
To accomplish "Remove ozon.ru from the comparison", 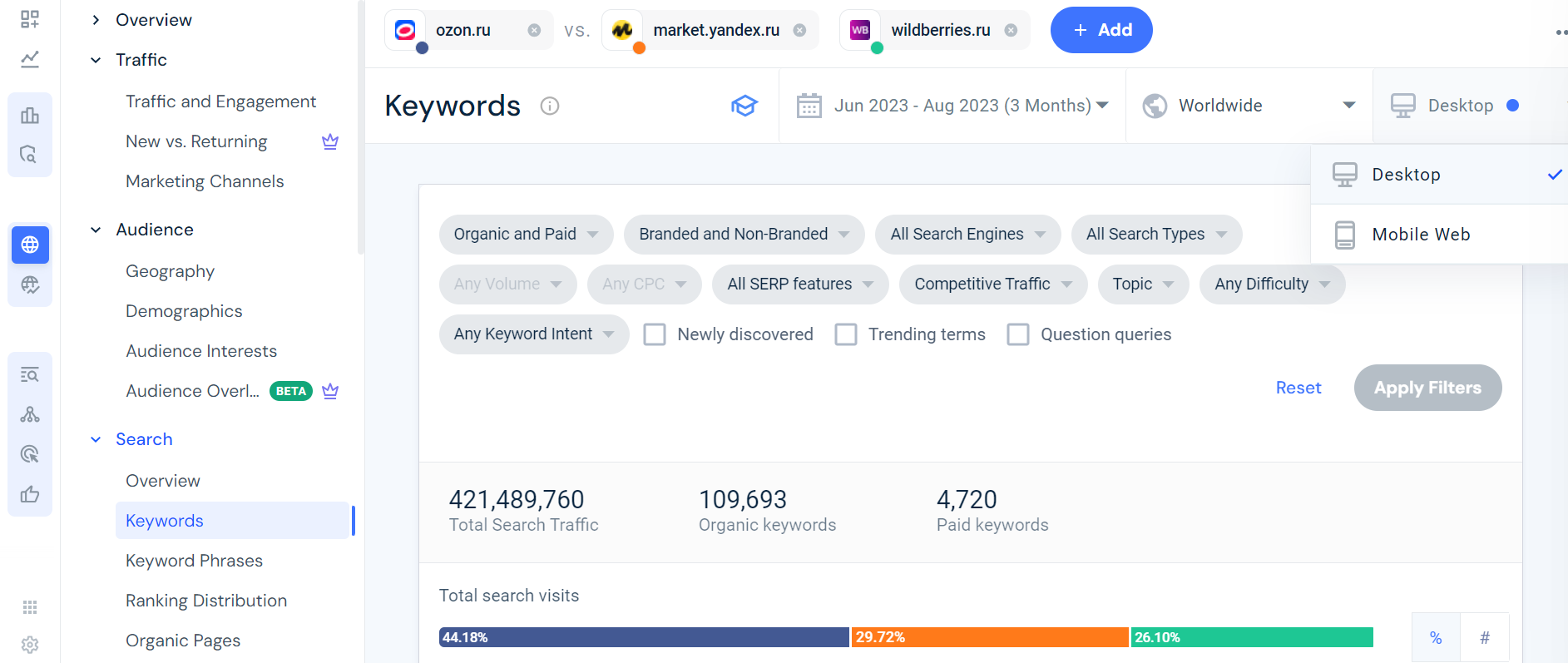I will point(534,30).
